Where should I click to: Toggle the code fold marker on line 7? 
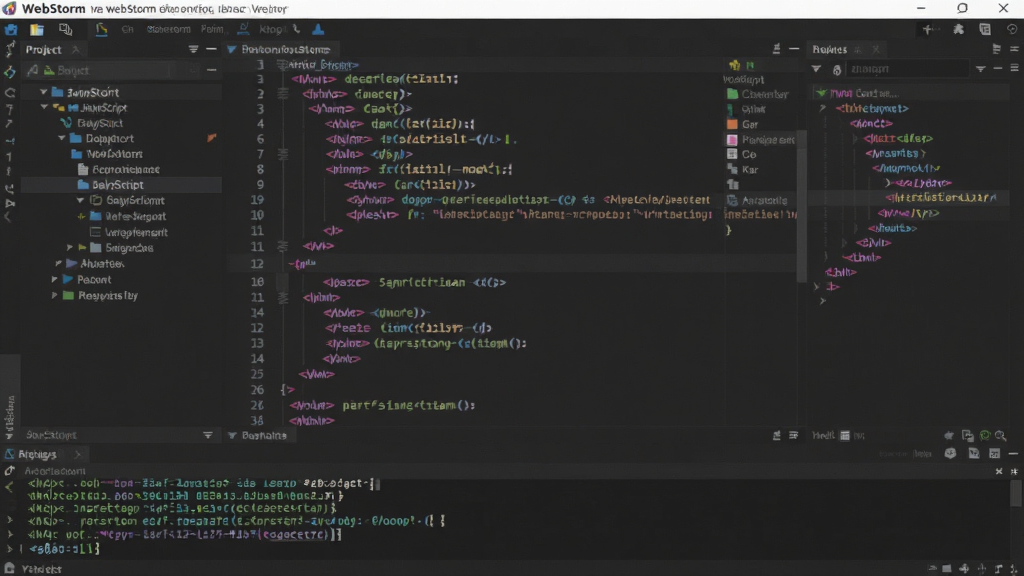coord(283,154)
